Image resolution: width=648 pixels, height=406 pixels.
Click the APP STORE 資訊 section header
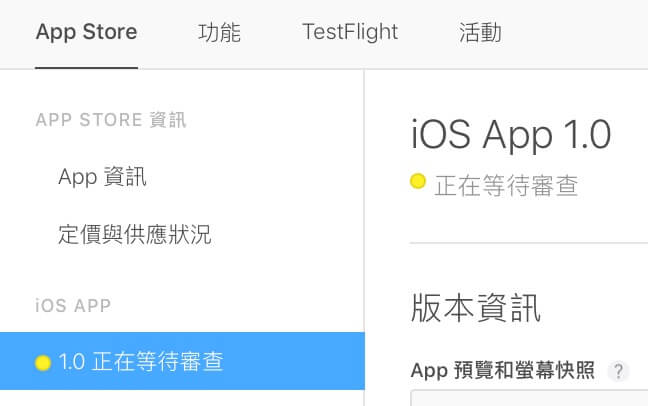click(x=111, y=120)
